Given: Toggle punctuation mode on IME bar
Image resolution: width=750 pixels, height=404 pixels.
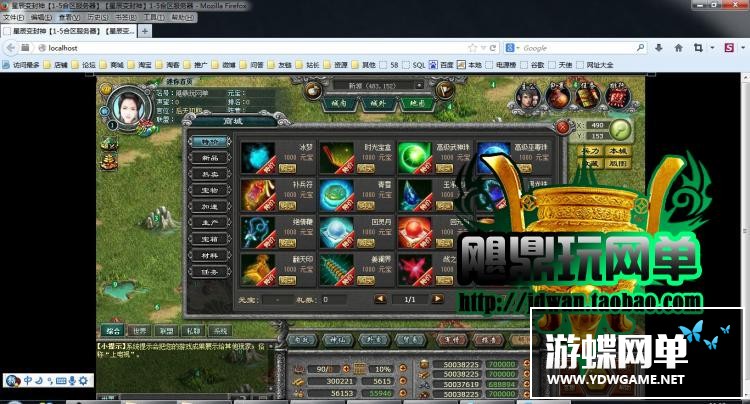Looking at the screenshot, I should click(x=50, y=381).
